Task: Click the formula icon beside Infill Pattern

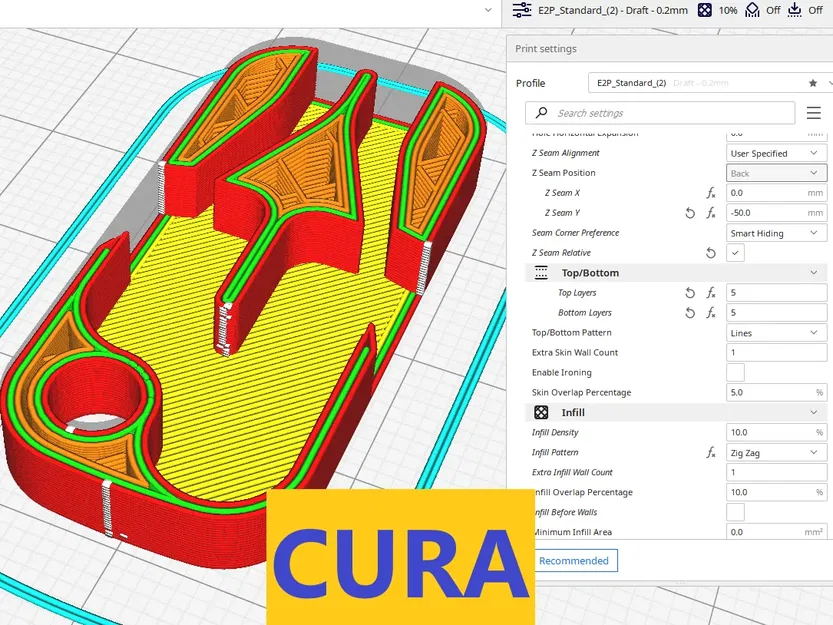Action: (x=711, y=453)
